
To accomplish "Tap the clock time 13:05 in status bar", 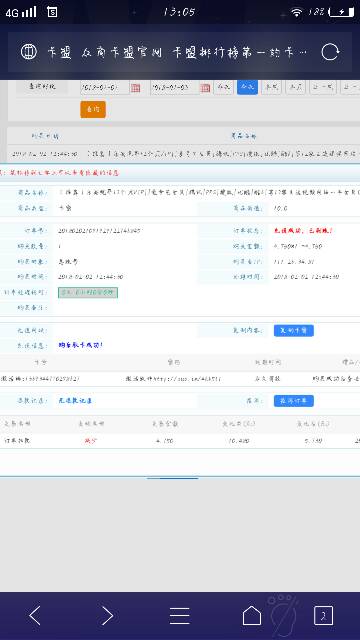I will click(x=179, y=12).
